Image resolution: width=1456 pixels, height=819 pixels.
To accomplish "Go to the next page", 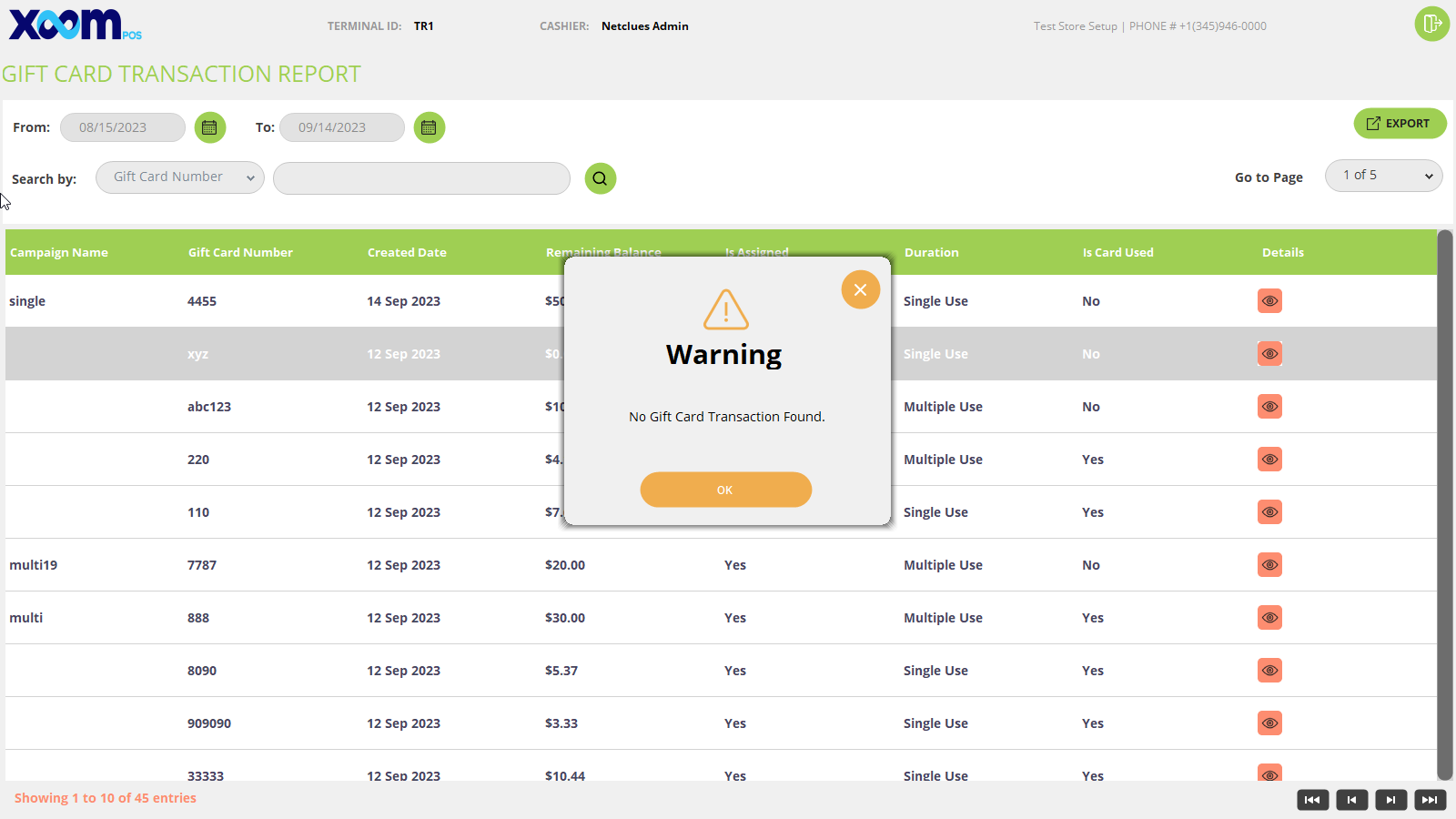I will [x=1390, y=800].
